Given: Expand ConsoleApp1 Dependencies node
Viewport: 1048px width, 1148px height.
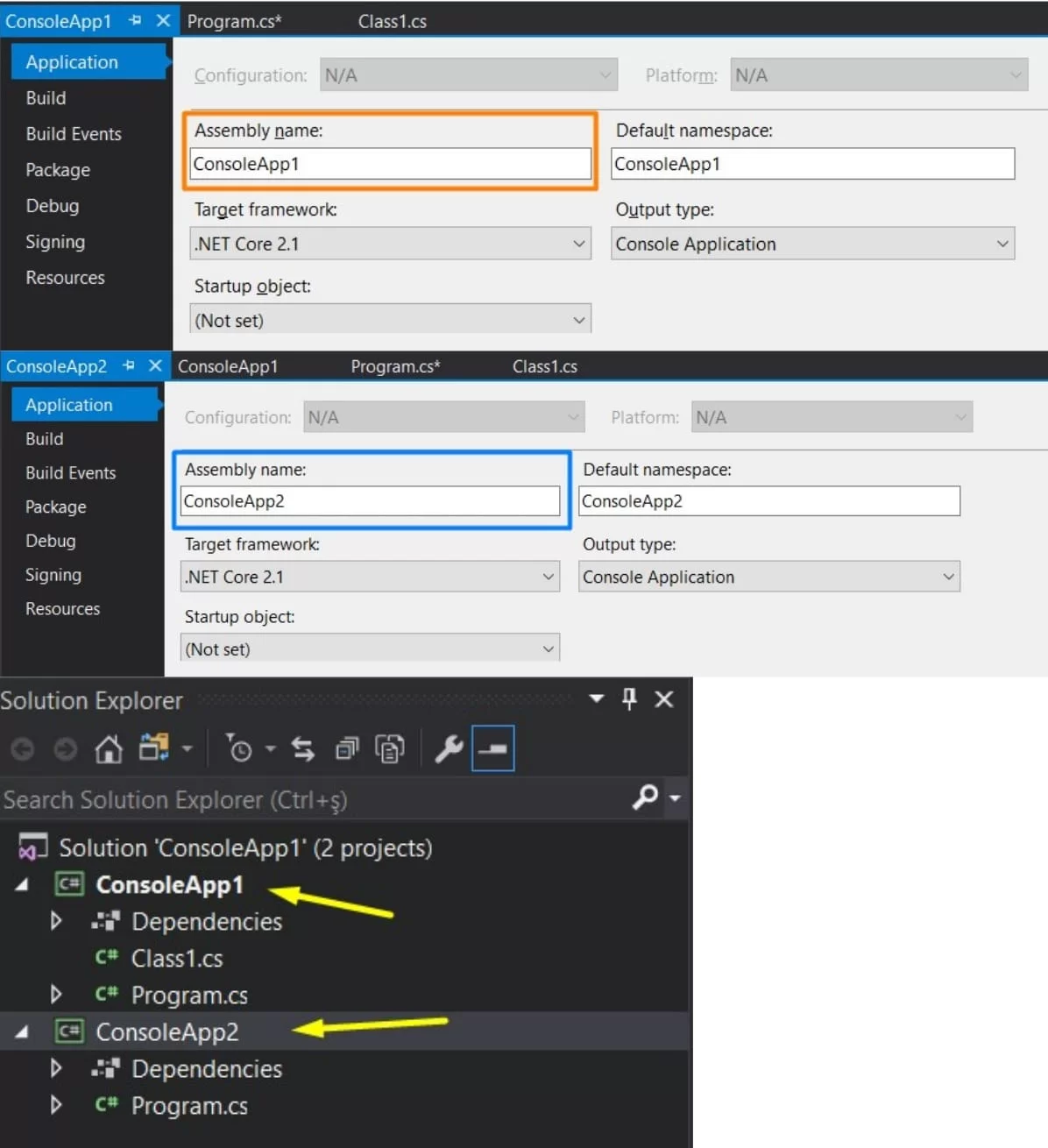Looking at the screenshot, I should (x=56, y=921).
